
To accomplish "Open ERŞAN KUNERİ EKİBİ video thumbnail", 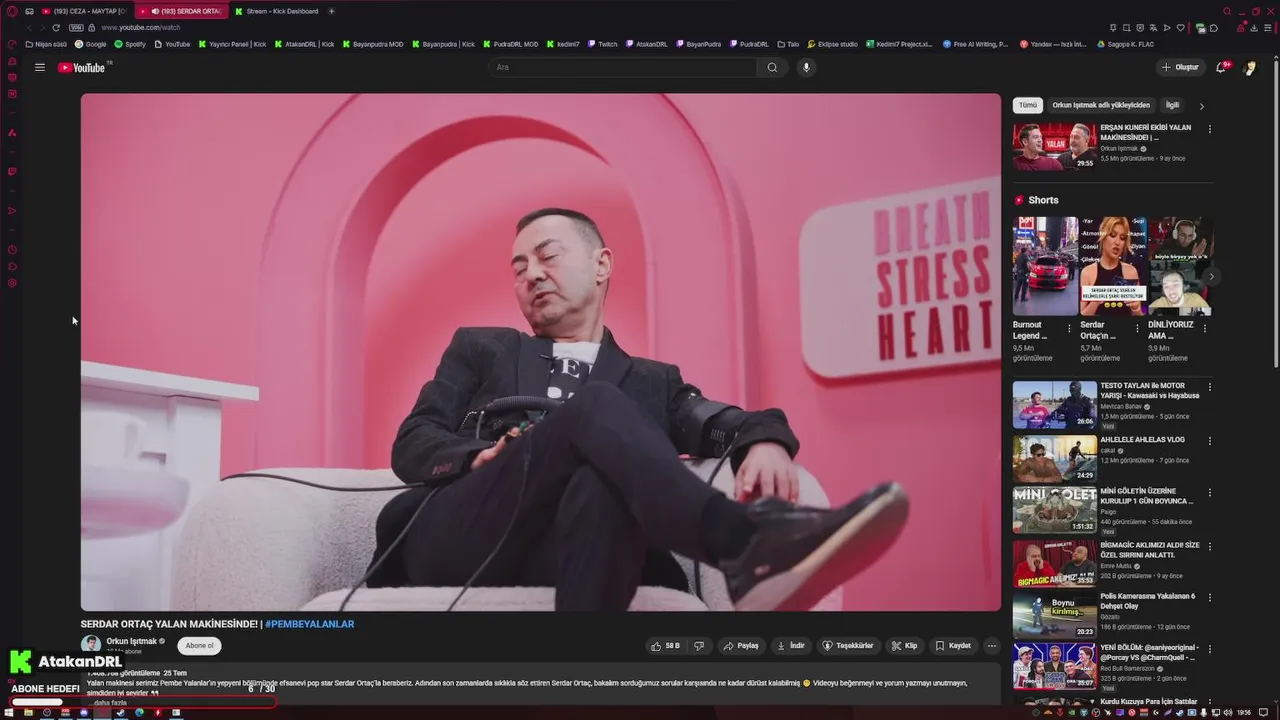I will tap(1054, 146).
